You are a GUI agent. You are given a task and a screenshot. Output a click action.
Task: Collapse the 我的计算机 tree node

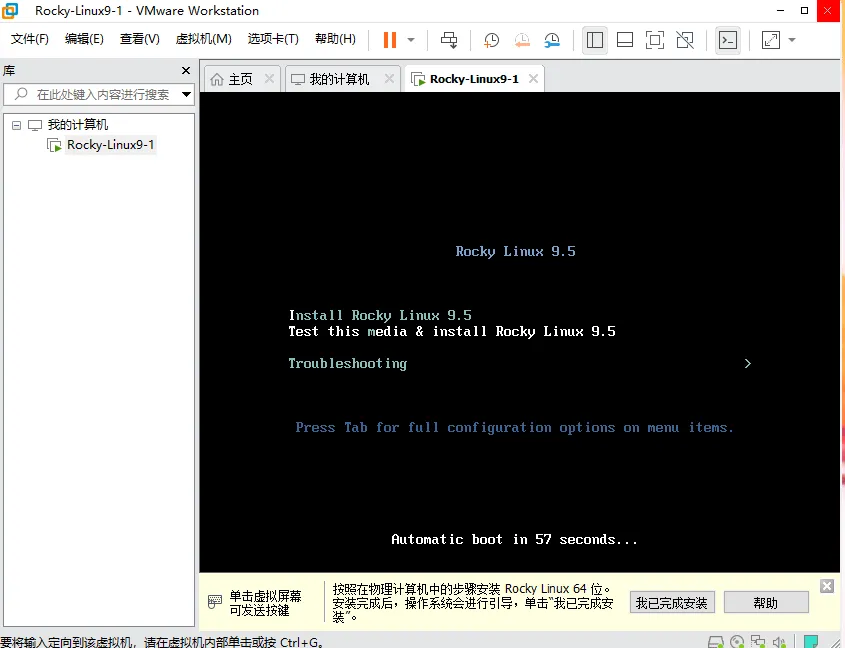click(17, 125)
